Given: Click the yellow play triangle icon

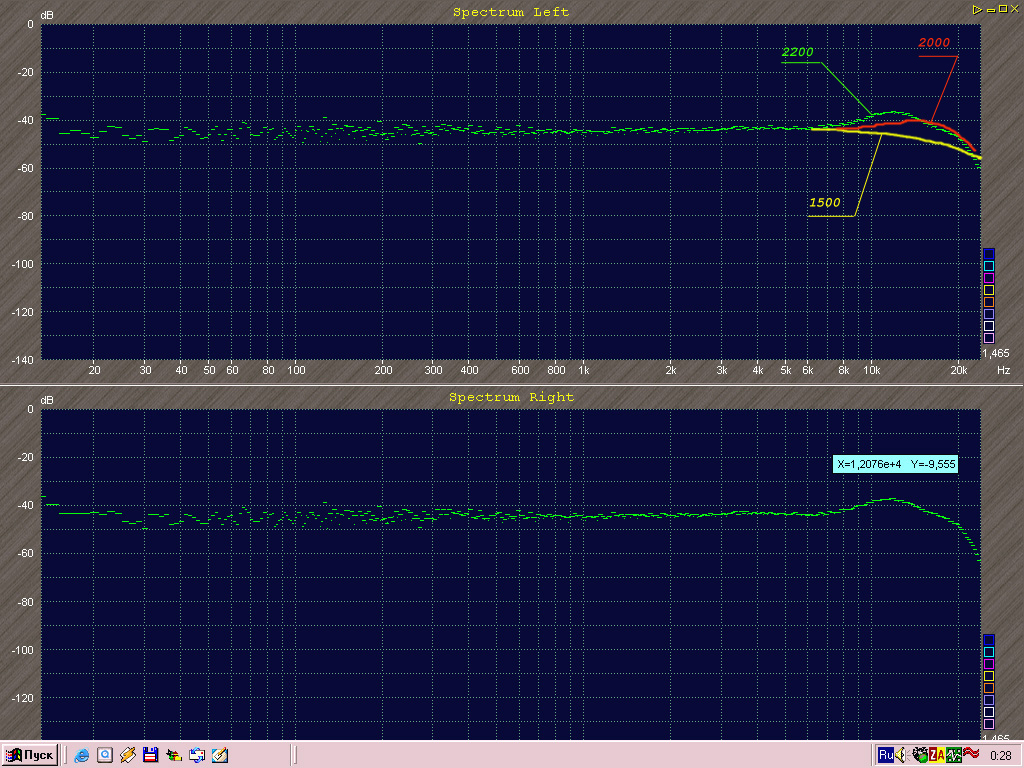Looking at the screenshot, I should point(978,8).
